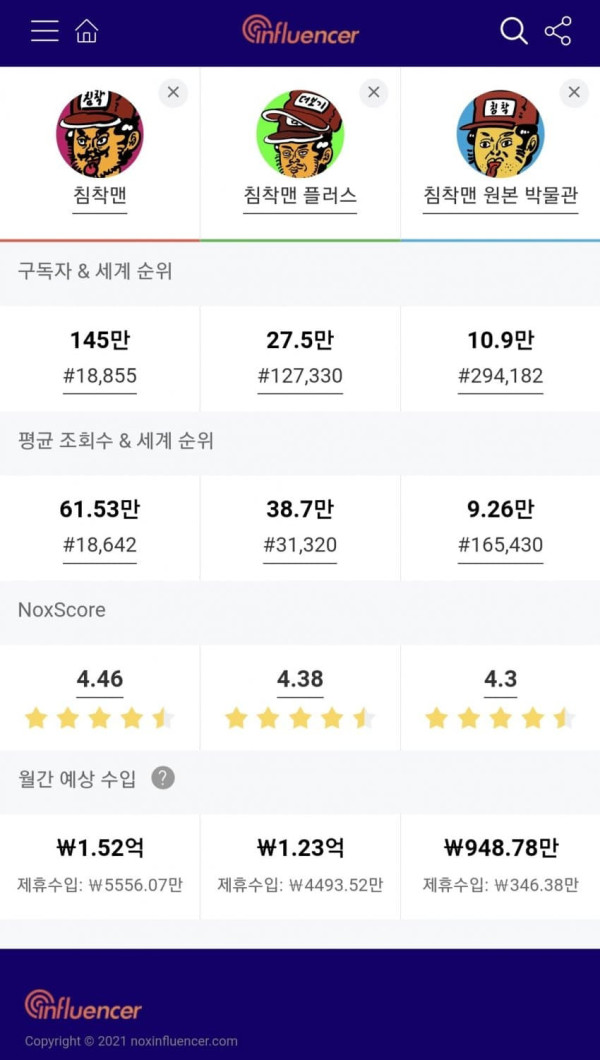Image resolution: width=600 pixels, height=1060 pixels.
Task: Click the footer influencer logo
Action: point(83,1005)
